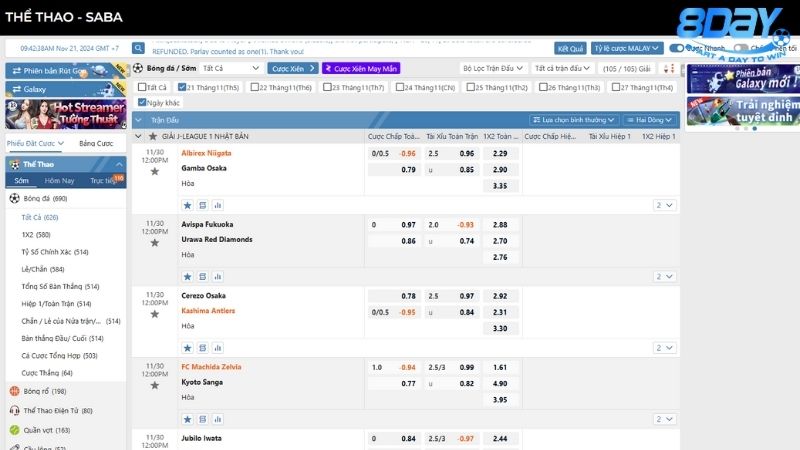Click Albirex Niigata handicap odds -0.96

coord(408,153)
